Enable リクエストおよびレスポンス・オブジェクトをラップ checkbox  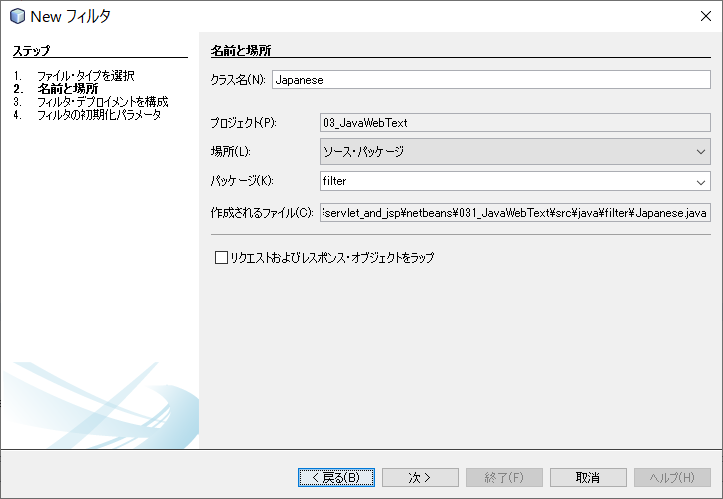pos(221,257)
